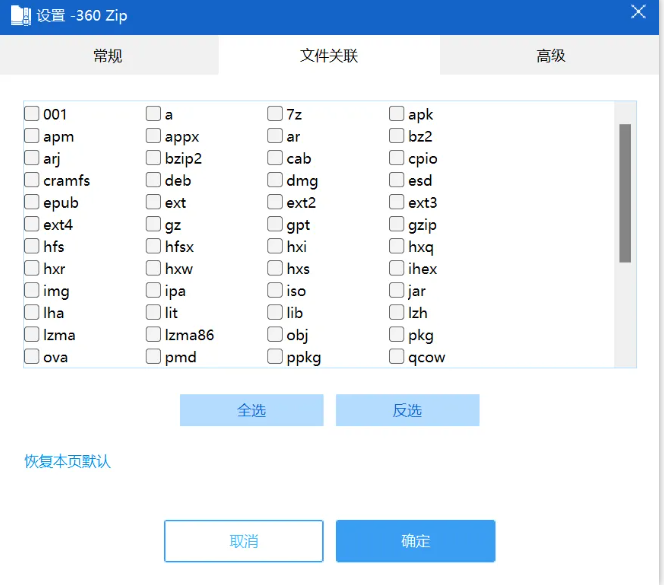Check the hfs checkbox

pos(32,246)
